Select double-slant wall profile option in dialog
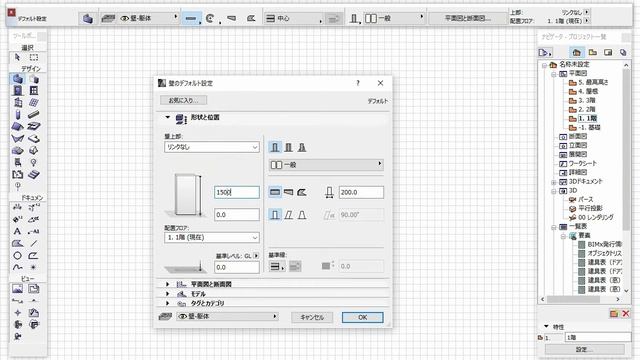640x360 pixels. (x=302, y=215)
